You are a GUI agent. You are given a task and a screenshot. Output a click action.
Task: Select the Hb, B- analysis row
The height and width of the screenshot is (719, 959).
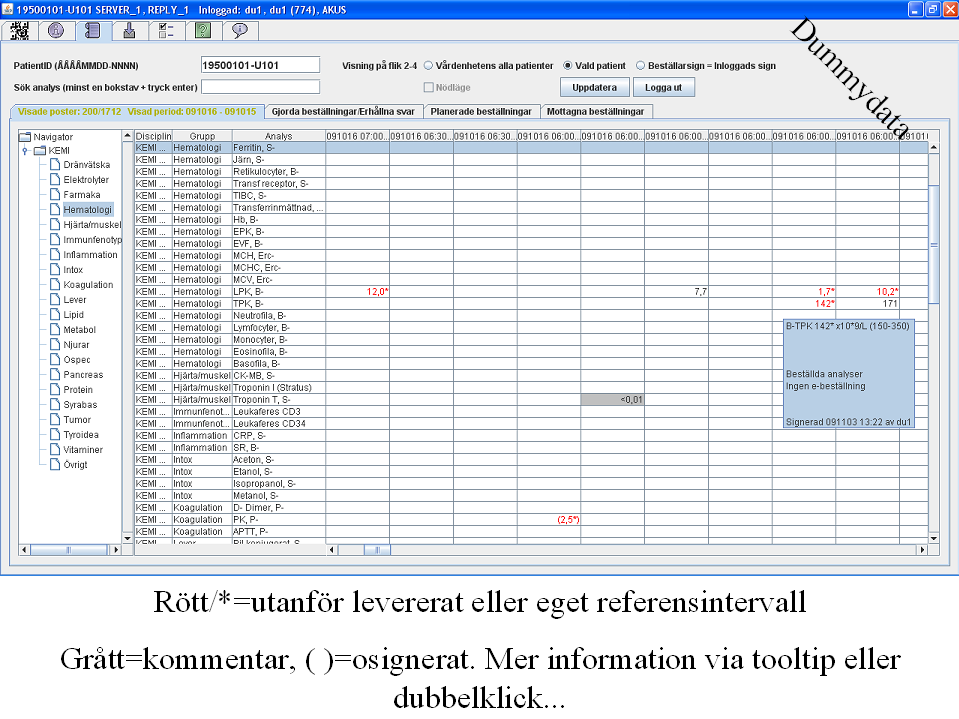(531, 219)
